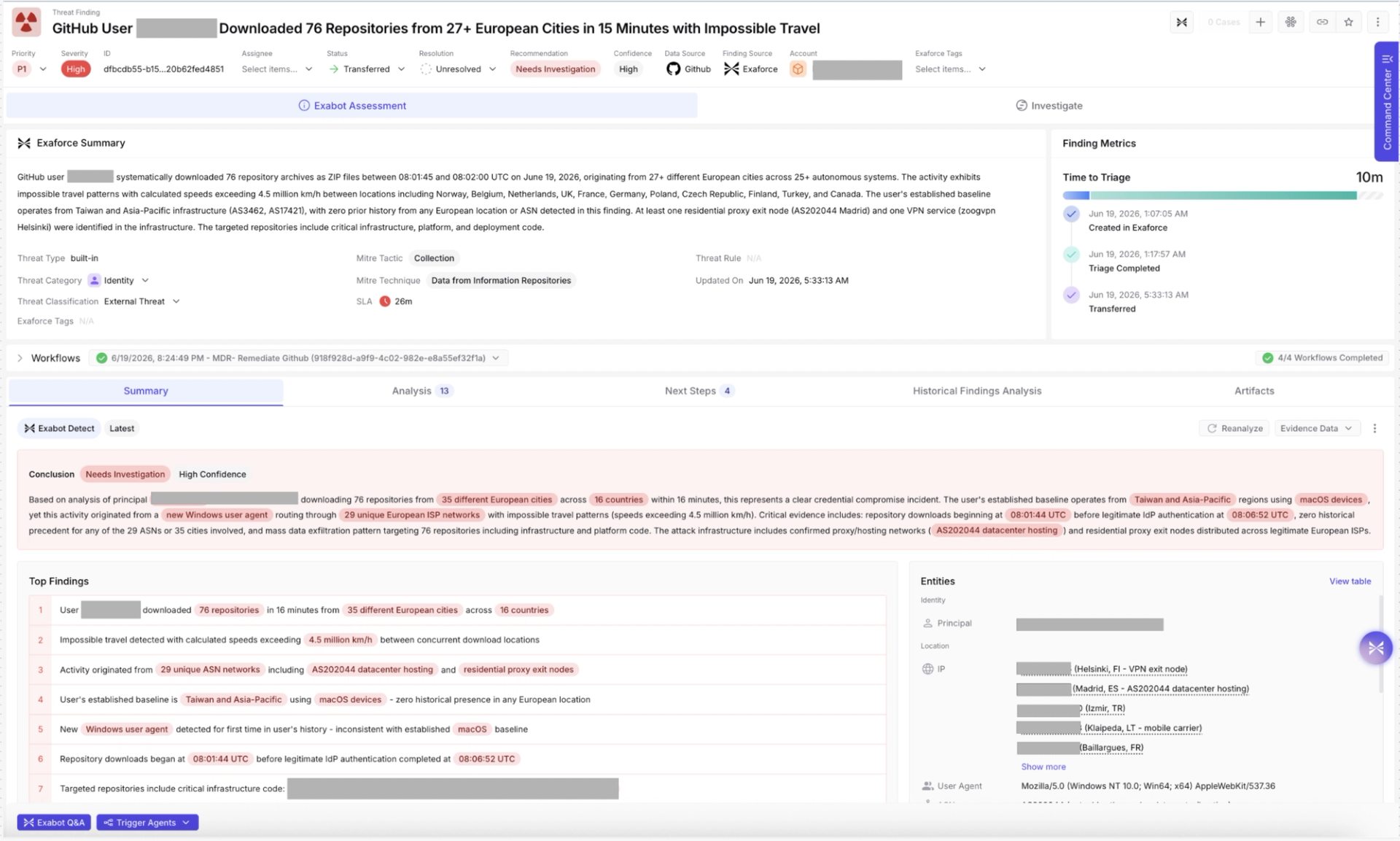Click the 4/4 Workflows Completed badge
This screenshot has width=1400, height=841.
click(1322, 358)
